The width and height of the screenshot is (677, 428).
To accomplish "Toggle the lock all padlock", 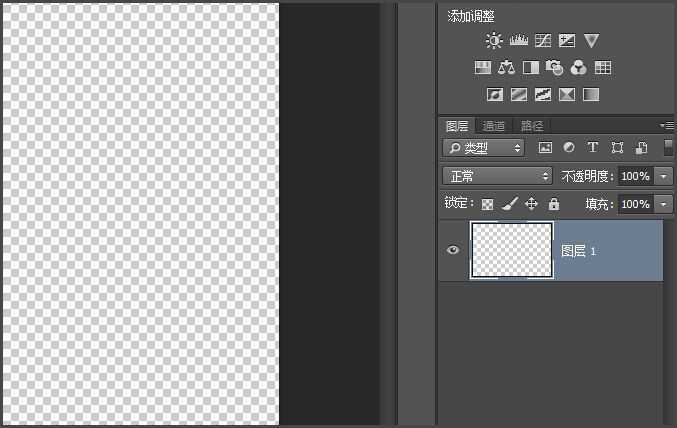I will 553,204.
